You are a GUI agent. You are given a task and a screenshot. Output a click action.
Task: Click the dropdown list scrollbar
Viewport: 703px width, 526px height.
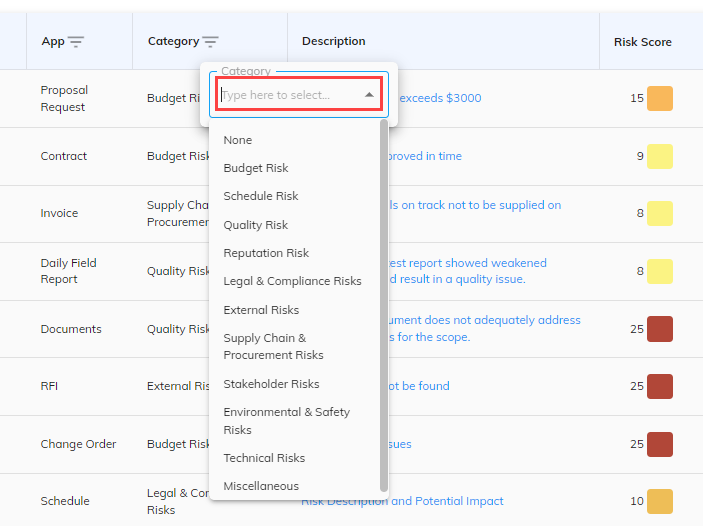pos(384,305)
